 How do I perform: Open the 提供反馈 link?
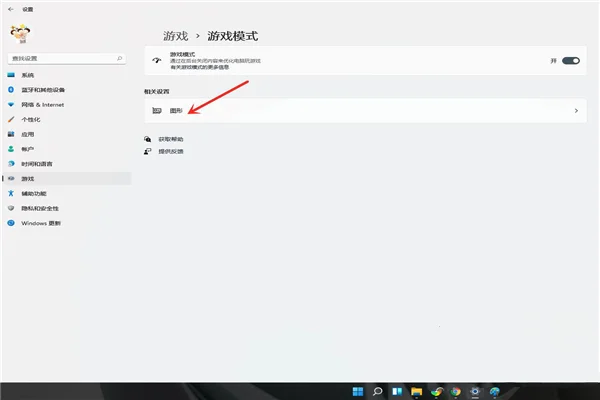[x=171, y=151]
